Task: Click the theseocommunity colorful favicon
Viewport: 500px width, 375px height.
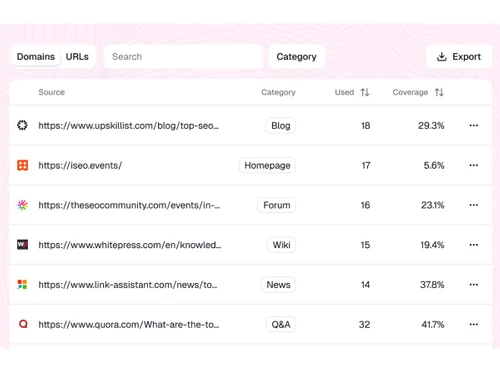Action: 22,205
